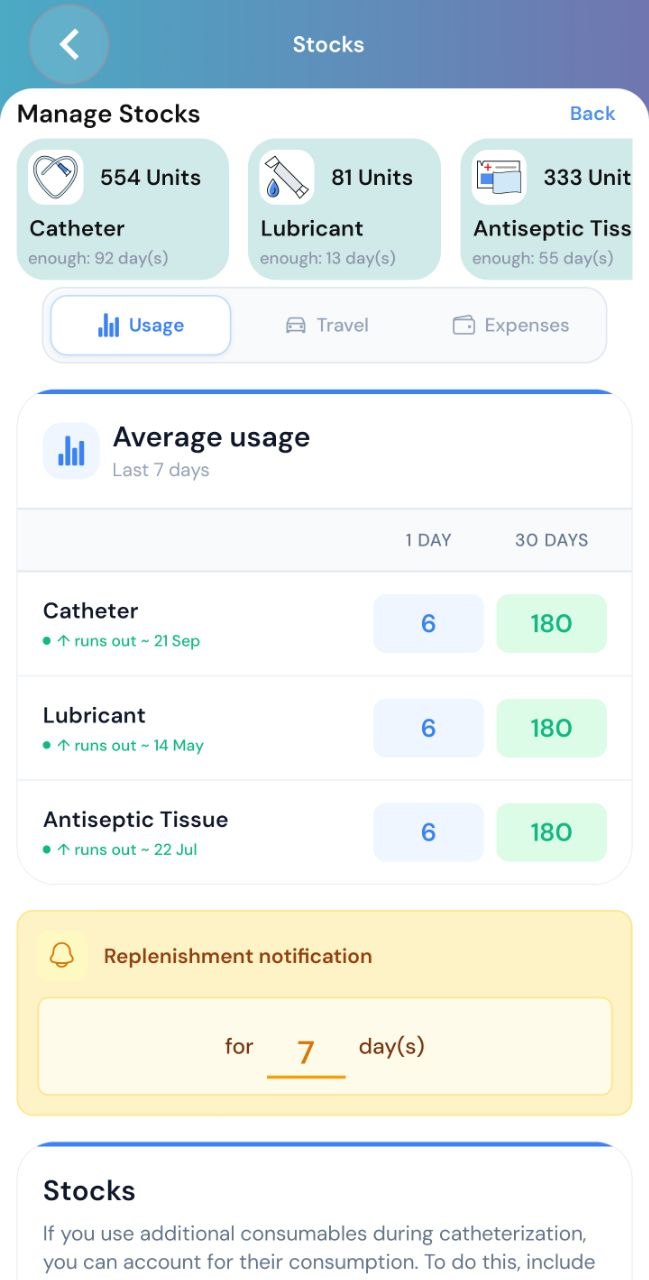Switch to the Travel tab
The height and width of the screenshot is (1280, 649).
coord(330,324)
